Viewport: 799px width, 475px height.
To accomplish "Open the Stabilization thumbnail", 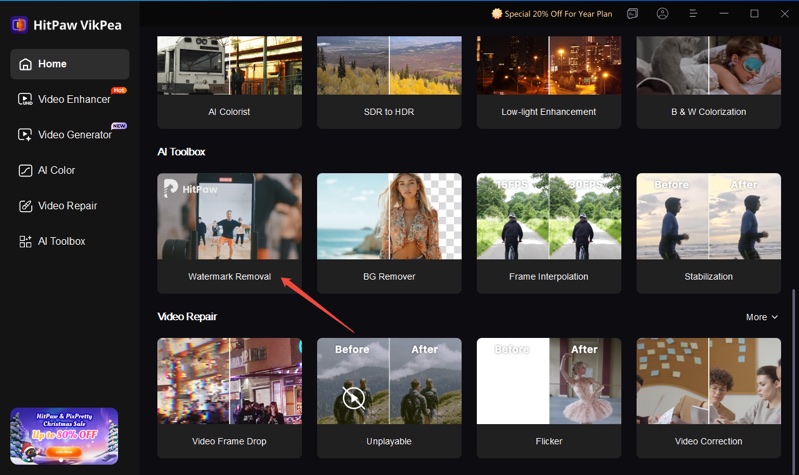I will coord(709,216).
